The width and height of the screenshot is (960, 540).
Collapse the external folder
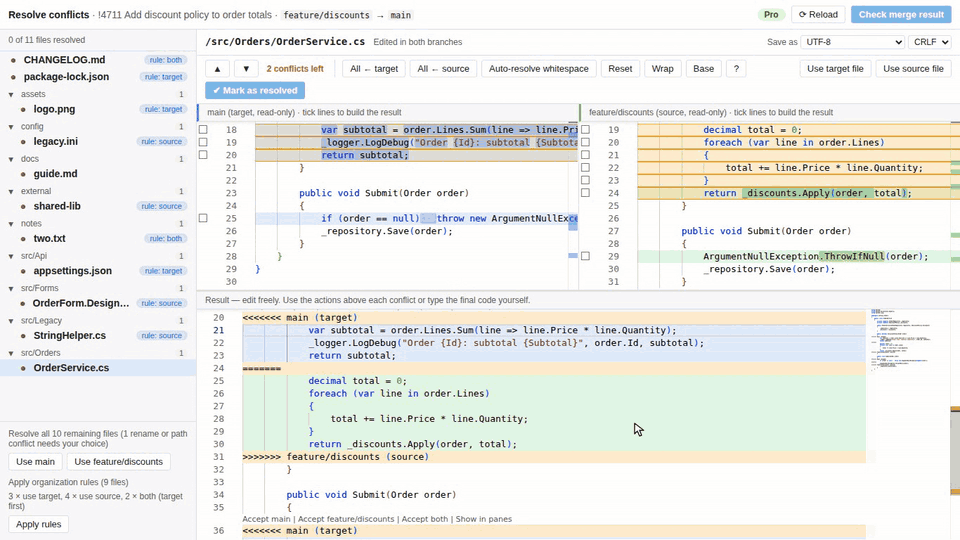pyautogui.click(x=11, y=192)
